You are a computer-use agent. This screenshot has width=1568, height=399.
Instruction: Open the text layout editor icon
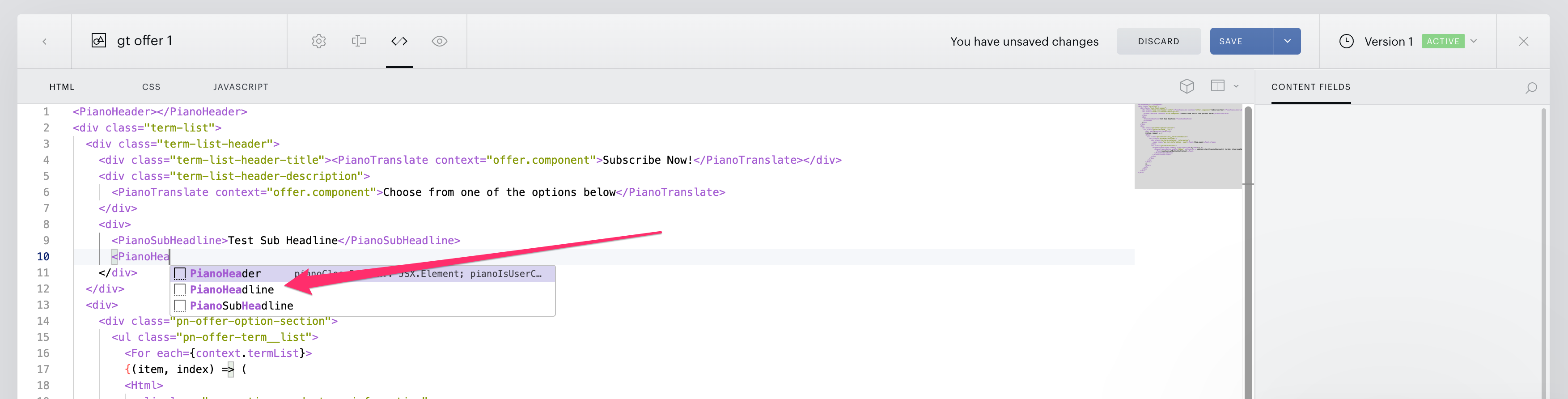359,41
